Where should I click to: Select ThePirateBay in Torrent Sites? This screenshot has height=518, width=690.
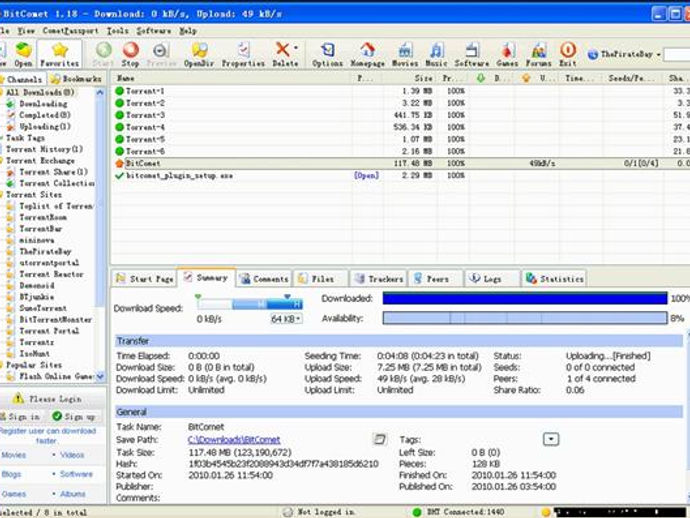click(45, 251)
